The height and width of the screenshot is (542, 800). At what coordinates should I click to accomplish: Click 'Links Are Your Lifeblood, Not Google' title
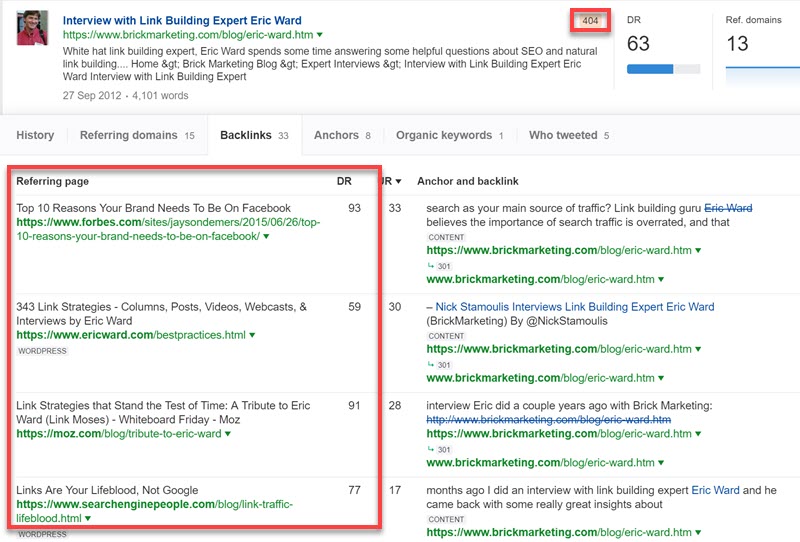click(x=107, y=490)
